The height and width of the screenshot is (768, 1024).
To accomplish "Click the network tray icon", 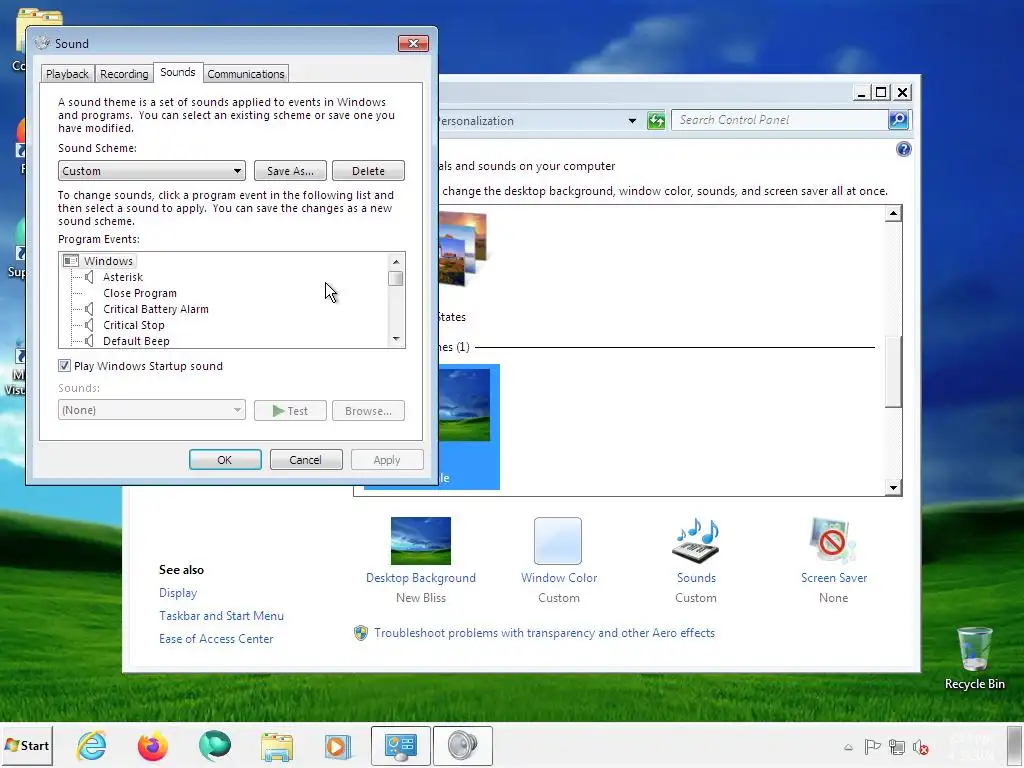I will pos(897,746).
